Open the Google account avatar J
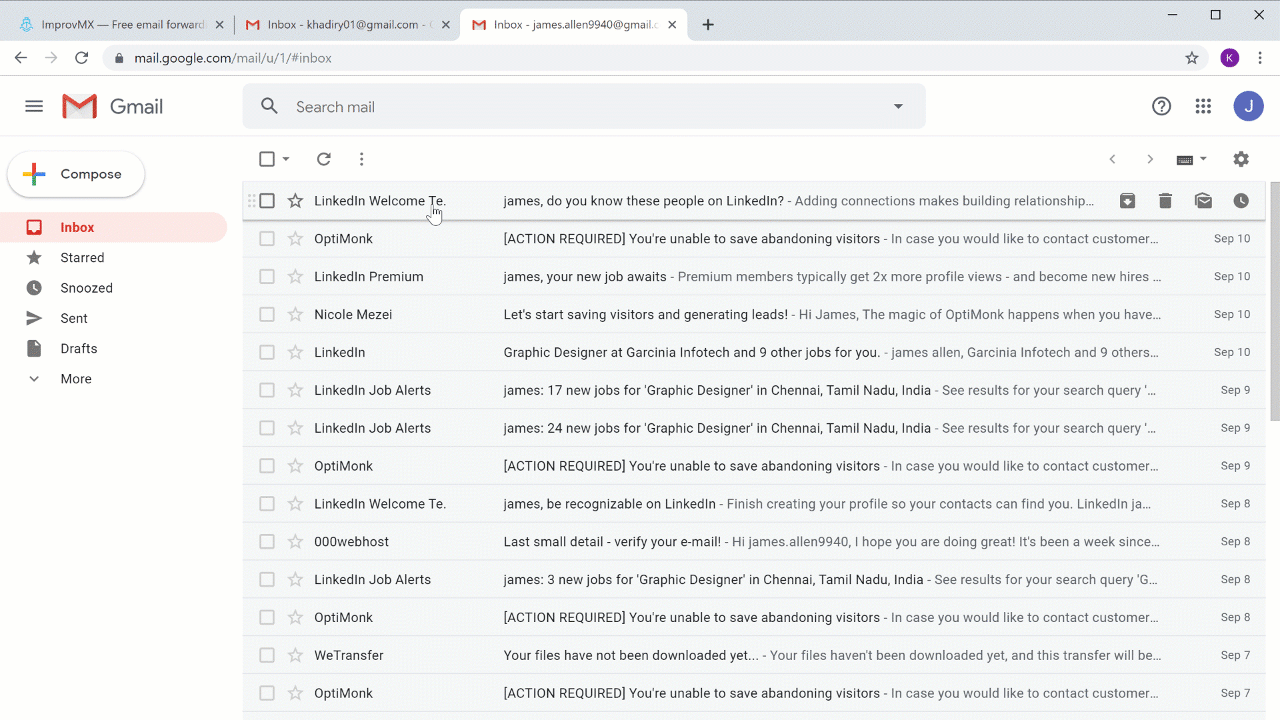This screenshot has width=1280, height=720. 1248,106
